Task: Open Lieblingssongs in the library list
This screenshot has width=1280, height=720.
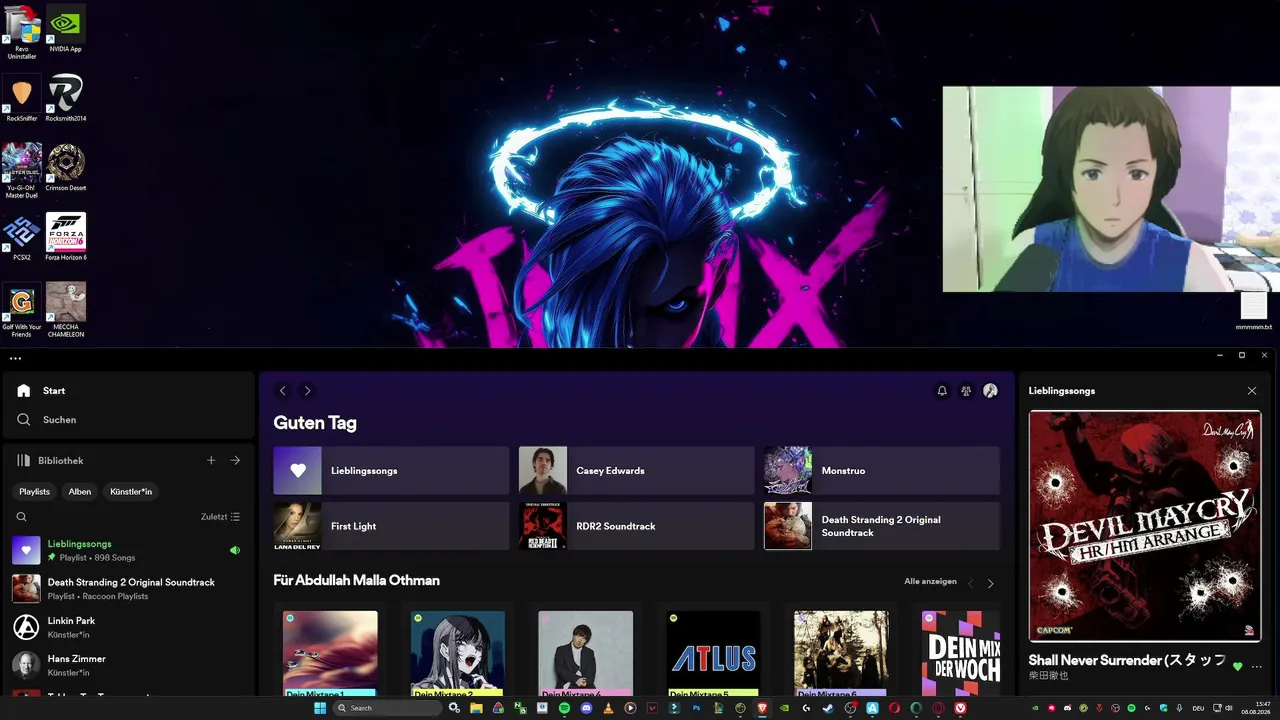Action: tap(129, 550)
